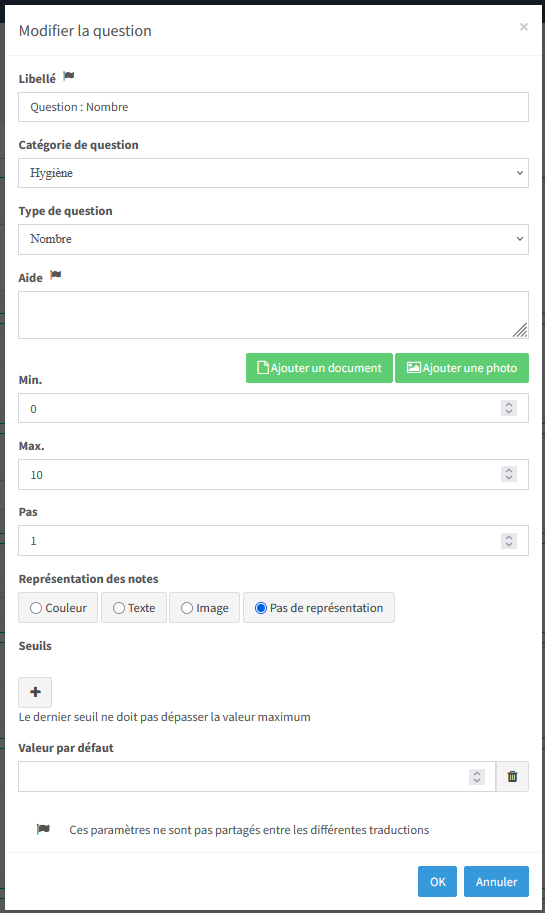Click the flag icon beside the translations note

43,829
